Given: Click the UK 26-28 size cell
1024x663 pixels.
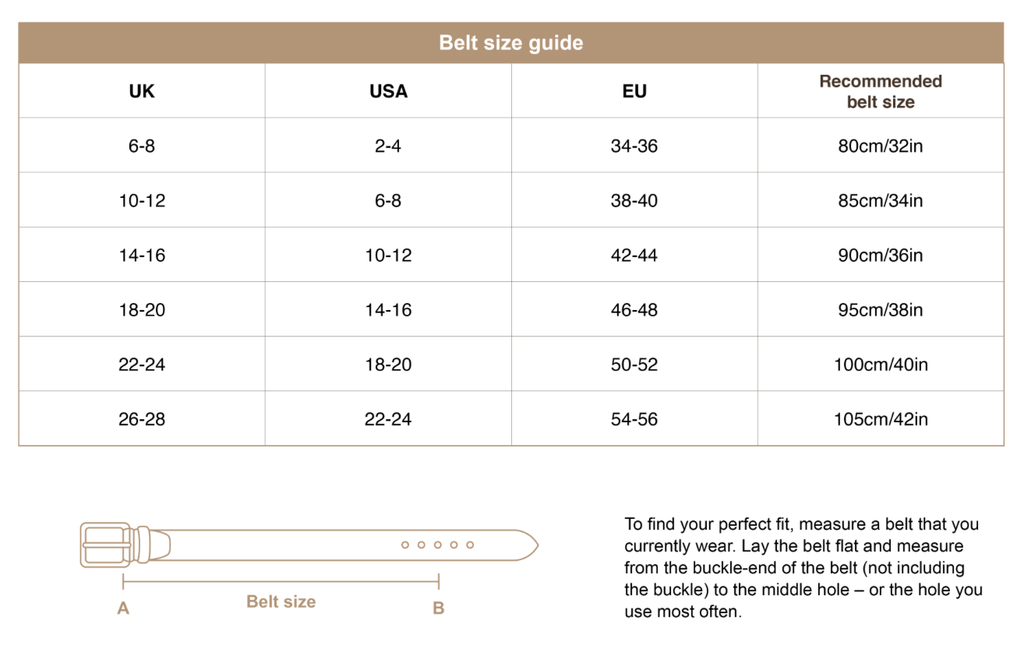Looking at the screenshot, I should (142, 419).
